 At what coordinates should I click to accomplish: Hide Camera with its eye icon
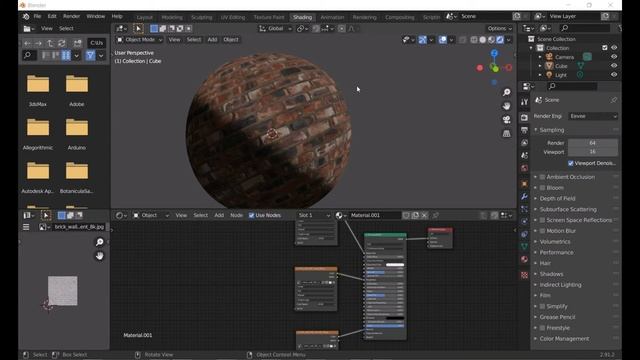click(614, 57)
